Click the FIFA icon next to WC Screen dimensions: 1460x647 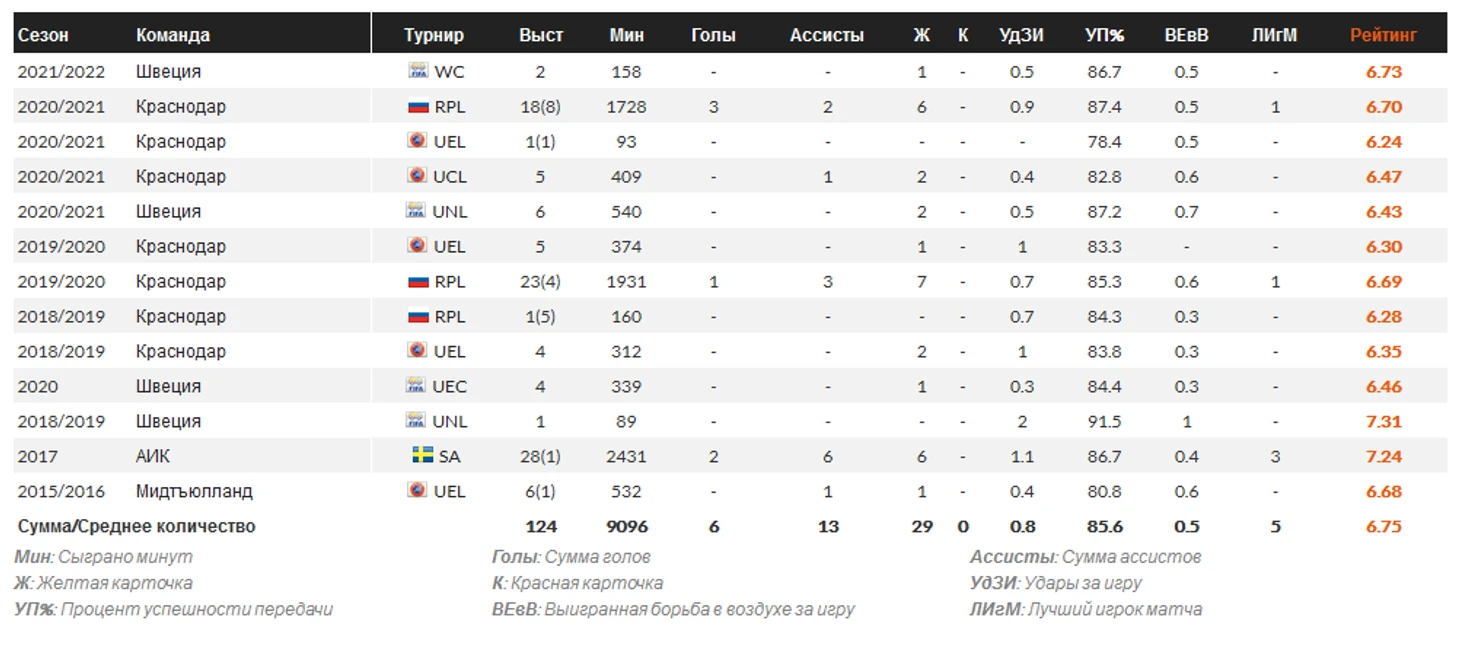click(x=418, y=71)
